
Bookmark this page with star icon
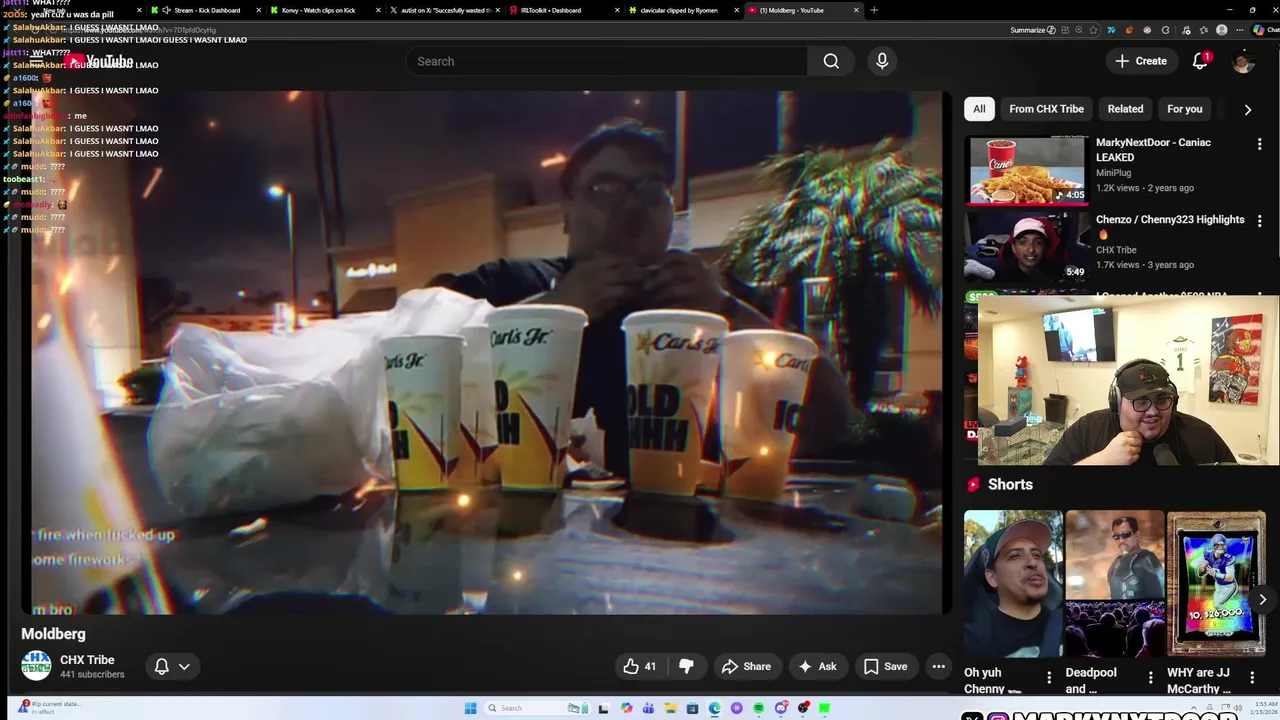[1093, 30]
